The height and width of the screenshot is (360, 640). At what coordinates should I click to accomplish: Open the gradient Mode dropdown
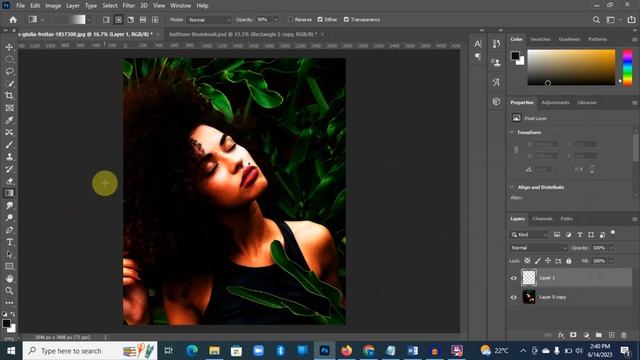(210, 20)
